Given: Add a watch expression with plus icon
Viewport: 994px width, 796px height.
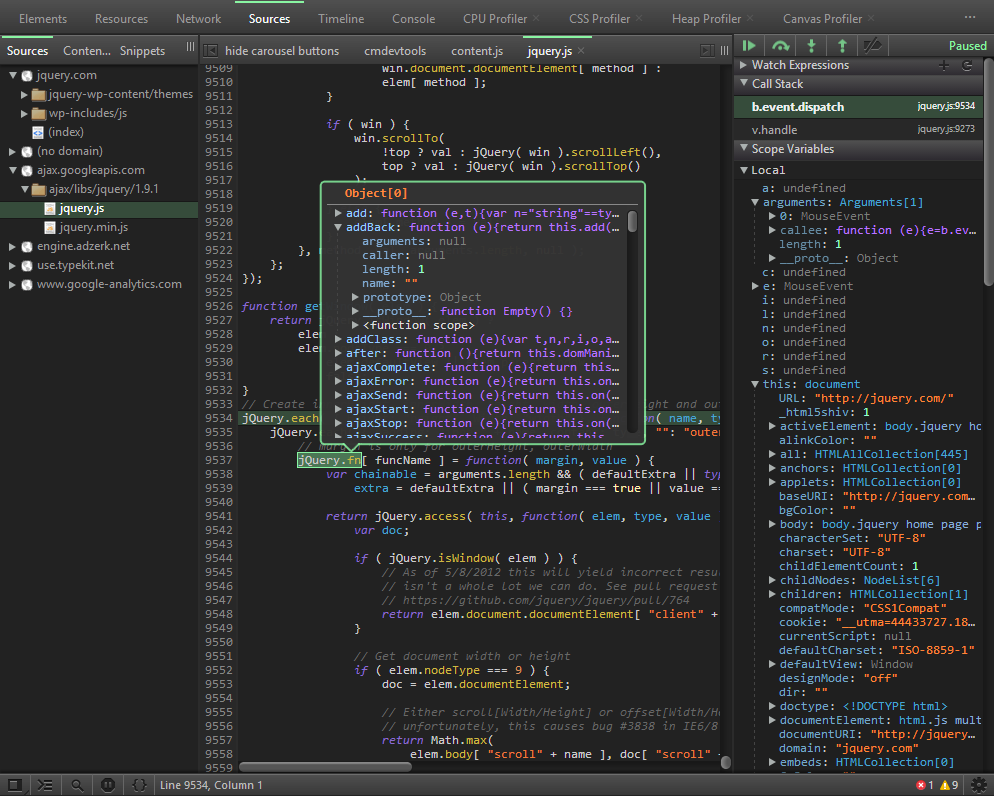Looking at the screenshot, I should coord(944,65).
